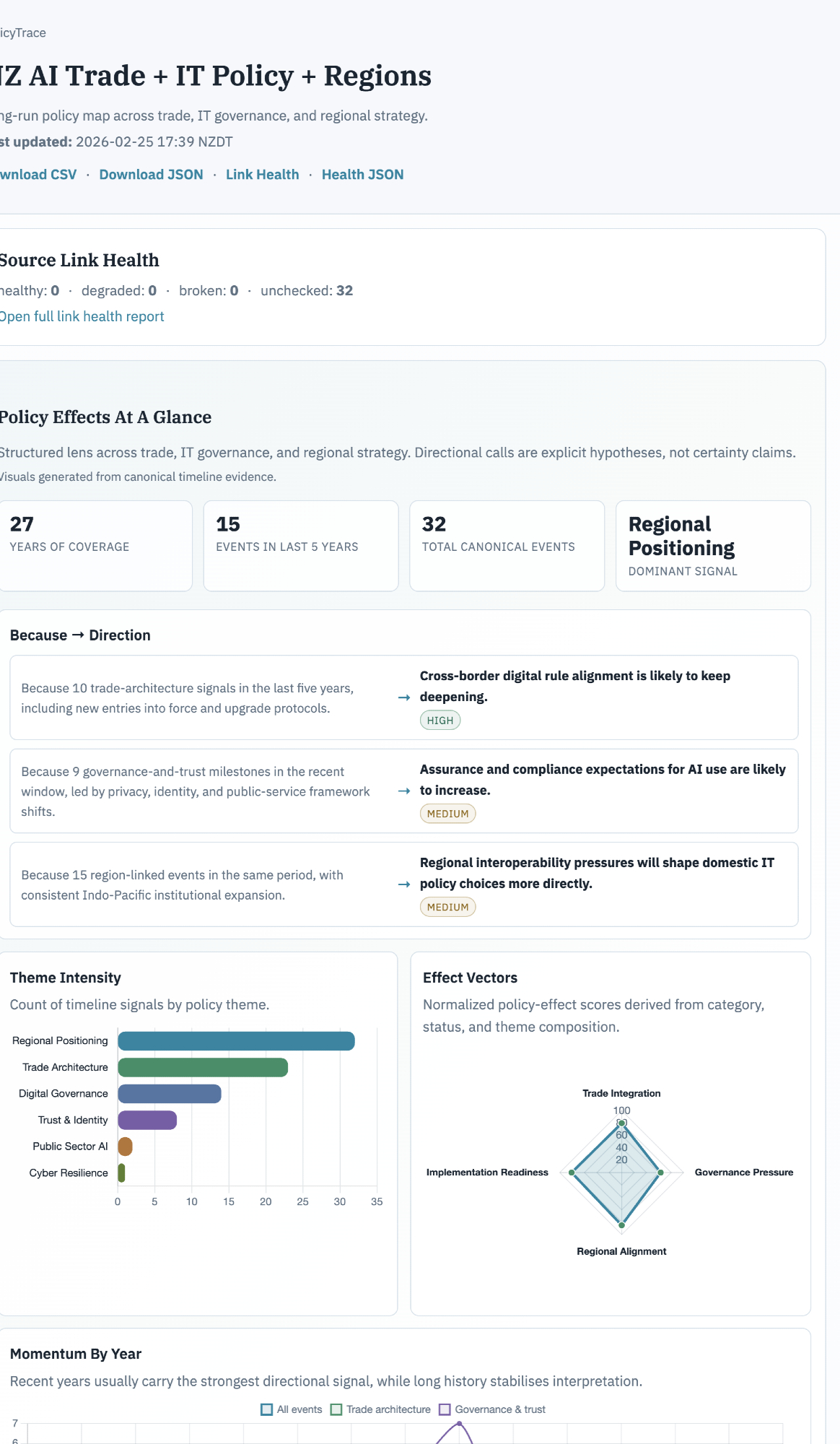Click the arrow beside the HIGH direction row

(x=404, y=697)
